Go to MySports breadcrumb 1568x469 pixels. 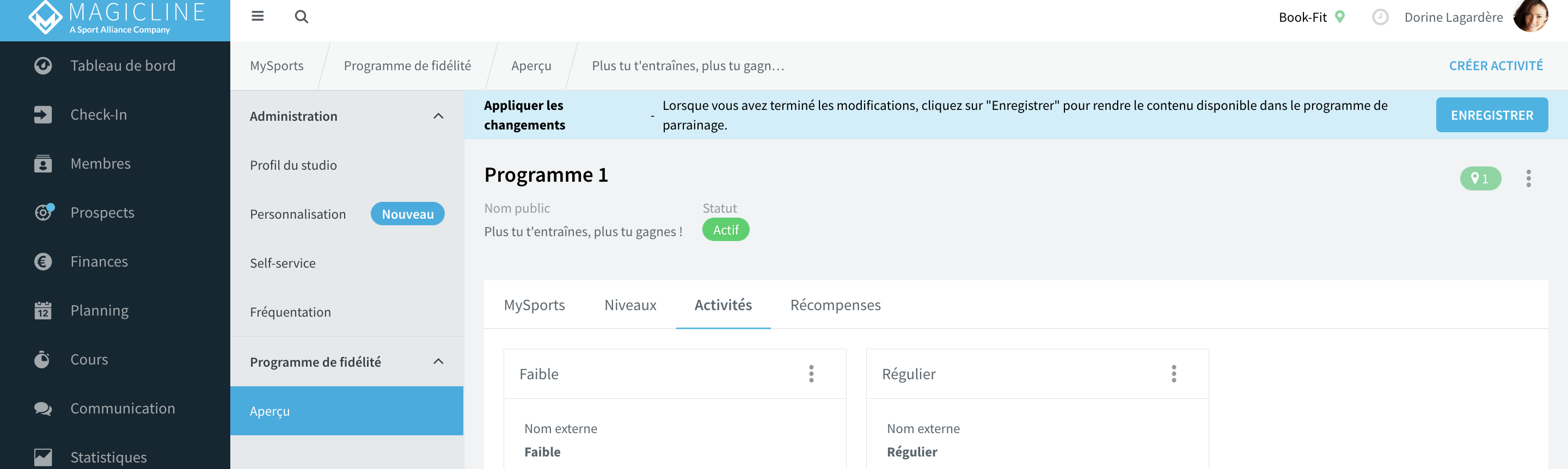click(277, 66)
